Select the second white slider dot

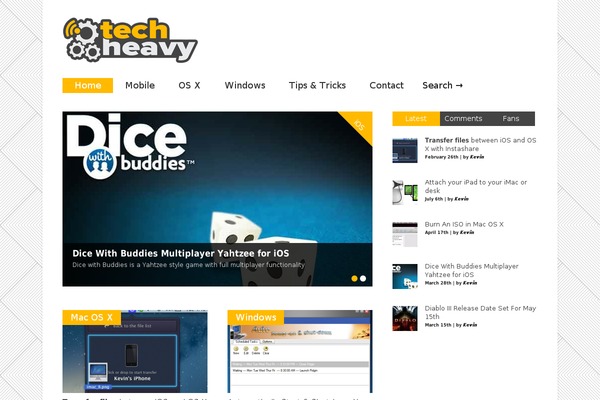point(363,279)
